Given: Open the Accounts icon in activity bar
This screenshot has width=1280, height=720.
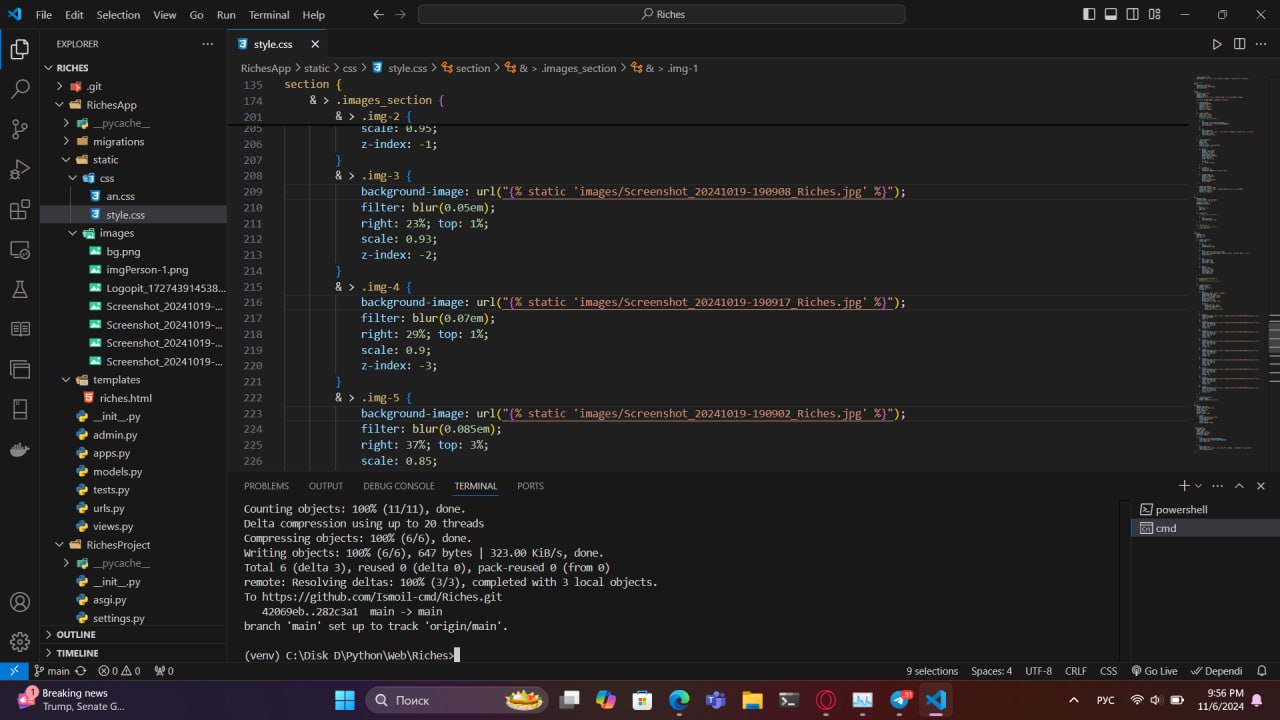Looking at the screenshot, I should coord(20,602).
